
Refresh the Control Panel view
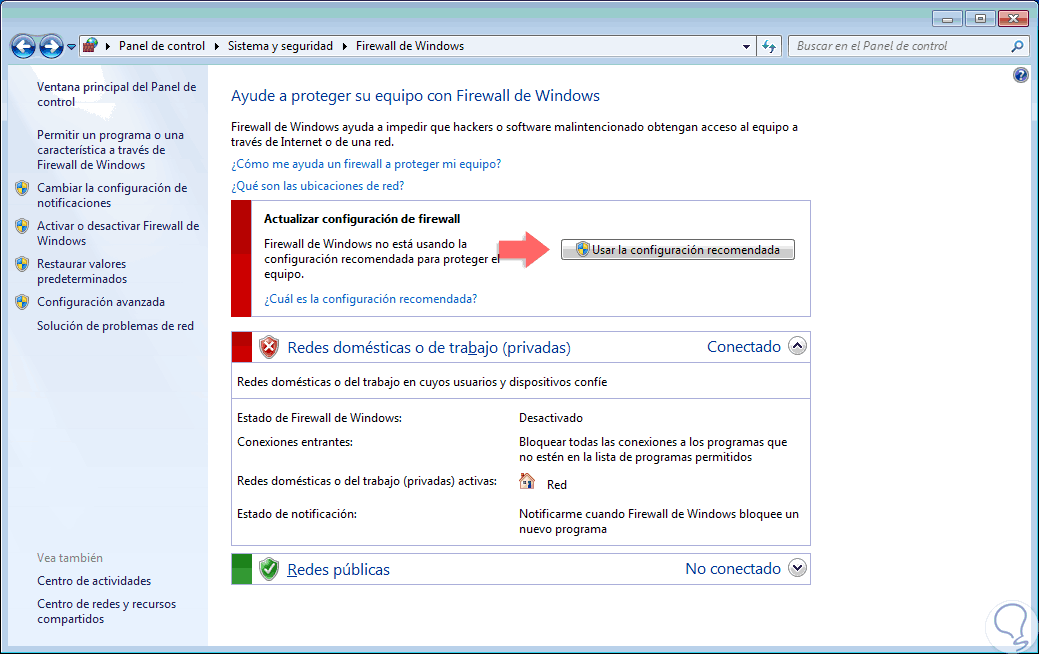tap(769, 46)
